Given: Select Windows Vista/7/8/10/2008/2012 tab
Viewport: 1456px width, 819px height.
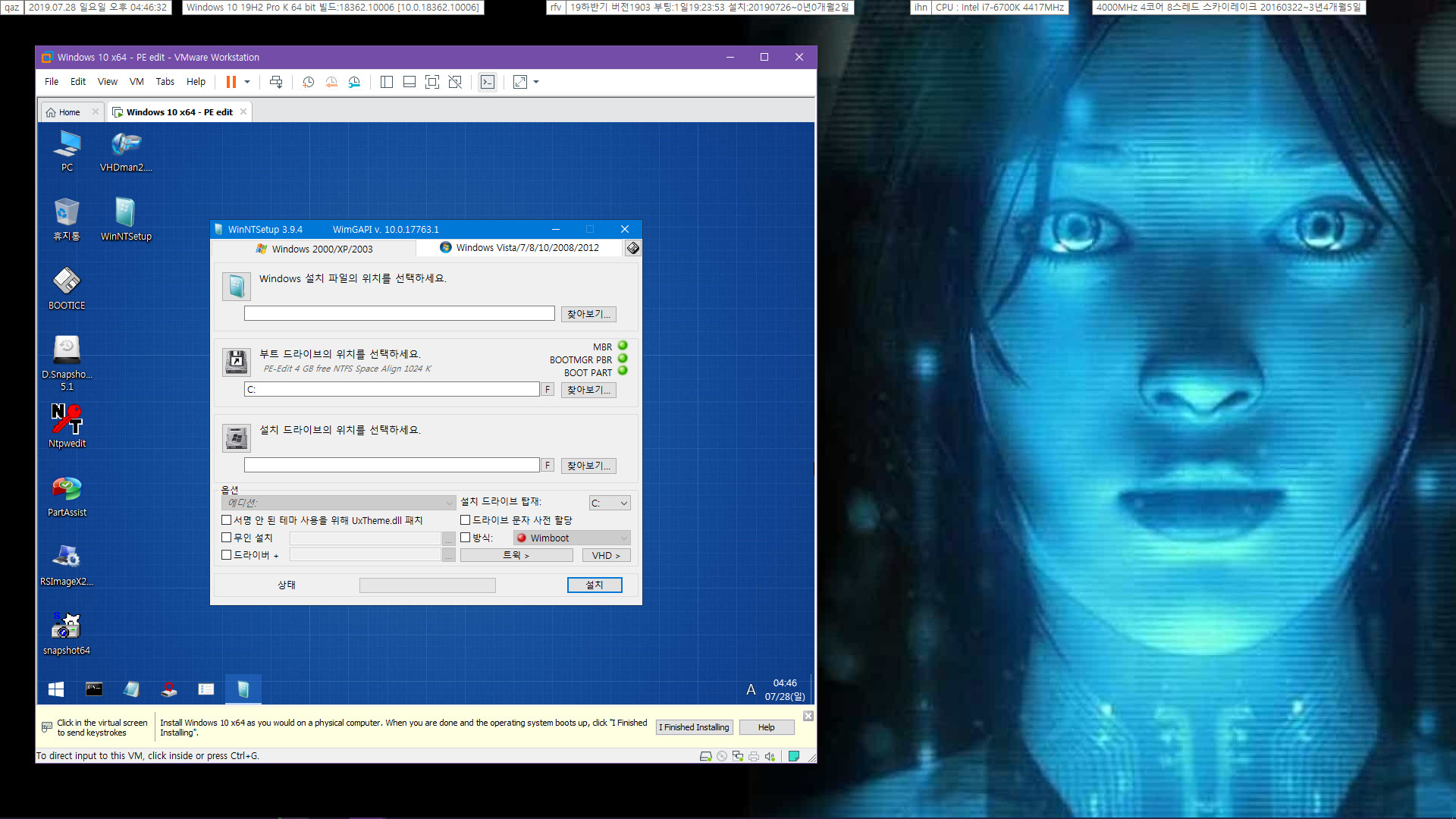Looking at the screenshot, I should [525, 248].
